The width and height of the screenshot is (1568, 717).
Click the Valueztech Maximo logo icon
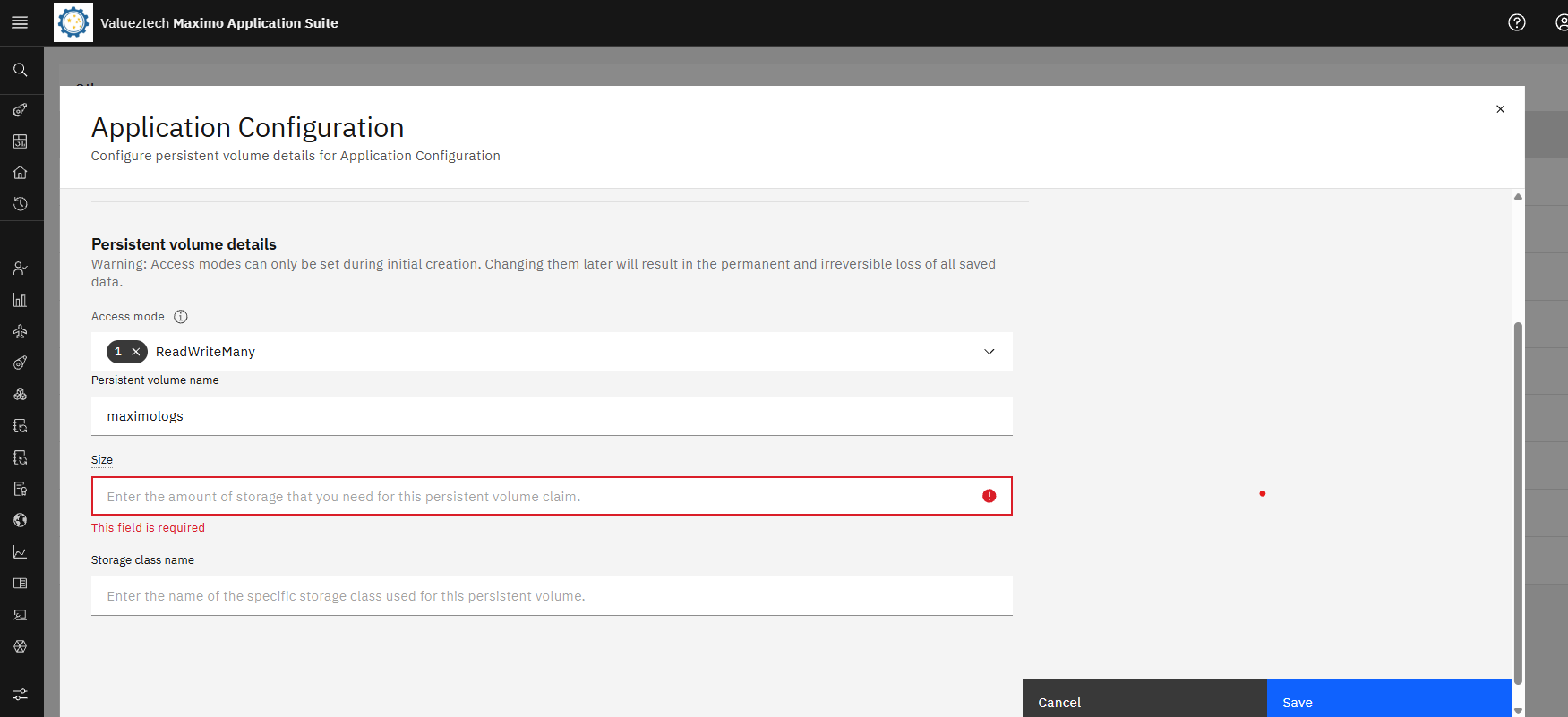click(x=73, y=22)
